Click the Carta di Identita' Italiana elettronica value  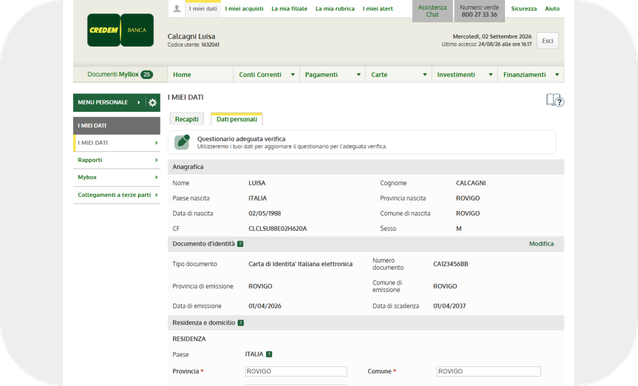pos(300,264)
